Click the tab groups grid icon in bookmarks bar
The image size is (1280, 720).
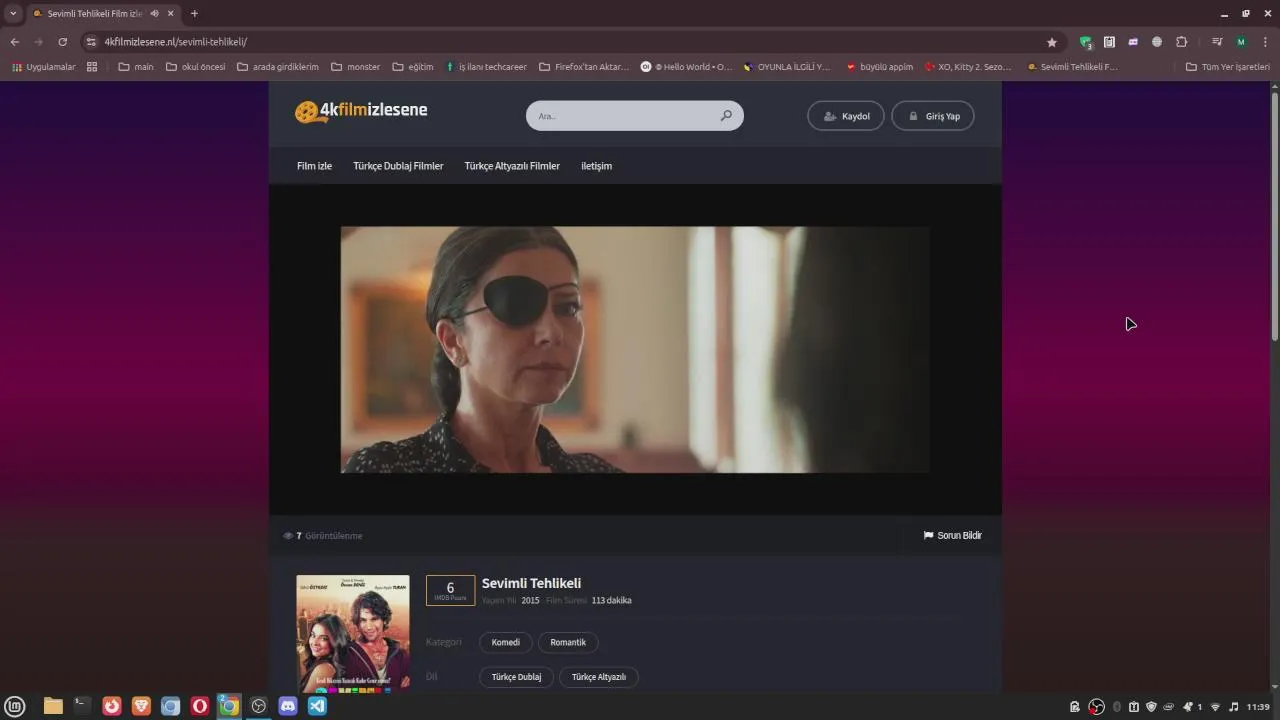pyautogui.click(x=92, y=67)
